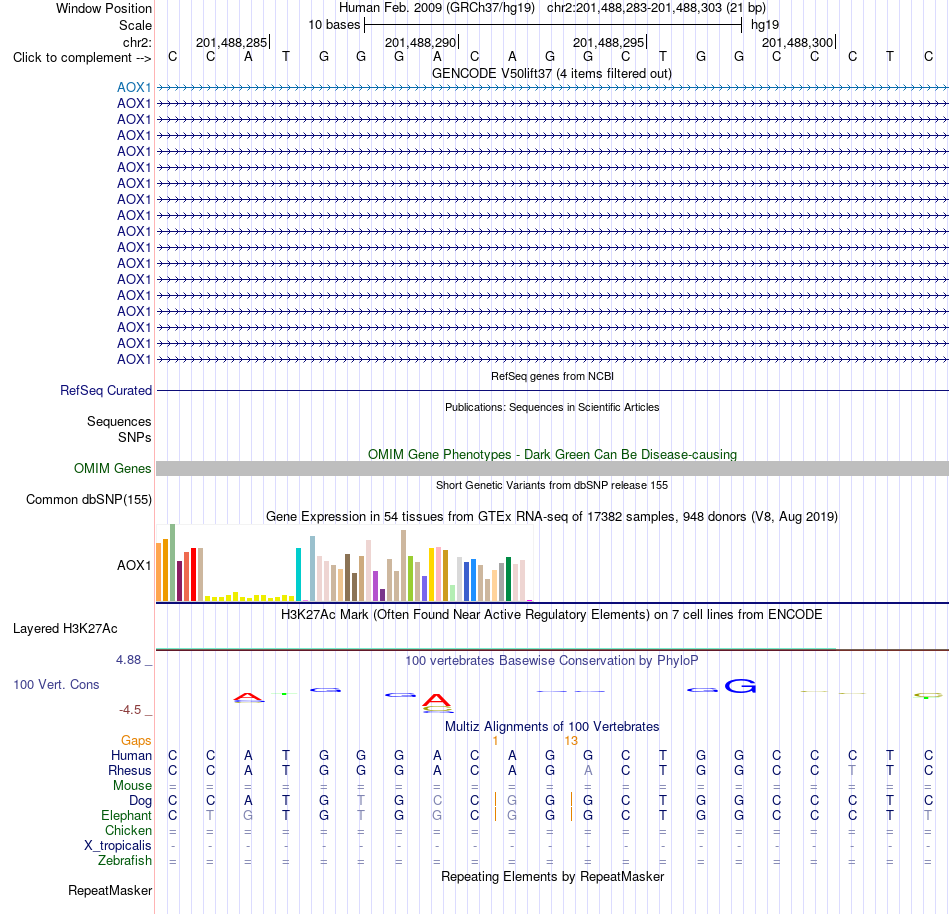Click the 'hg19' label beside scale bar
This screenshot has width=950, height=914.
[x=765, y=25]
